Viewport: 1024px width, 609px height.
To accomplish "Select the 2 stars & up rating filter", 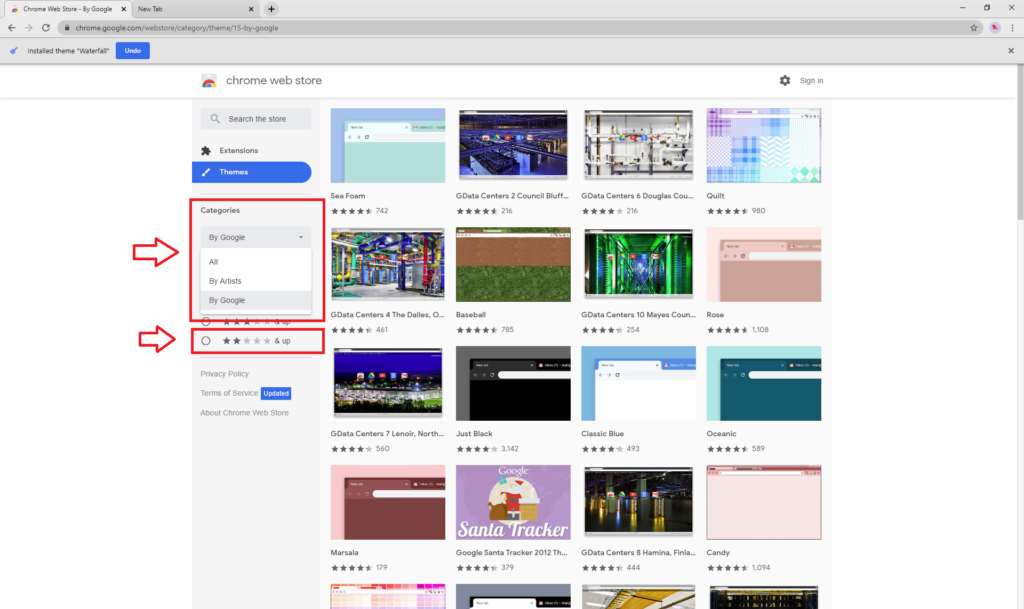I will click(206, 341).
